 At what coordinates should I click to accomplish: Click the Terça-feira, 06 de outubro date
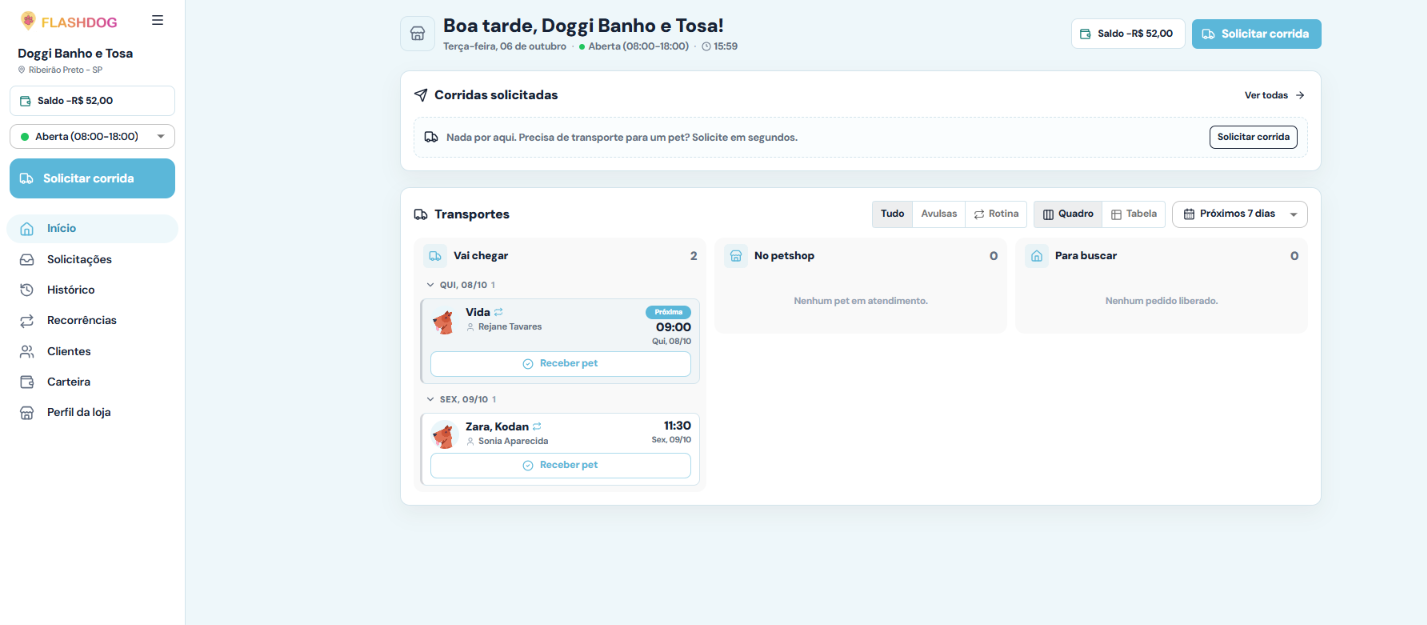click(505, 46)
